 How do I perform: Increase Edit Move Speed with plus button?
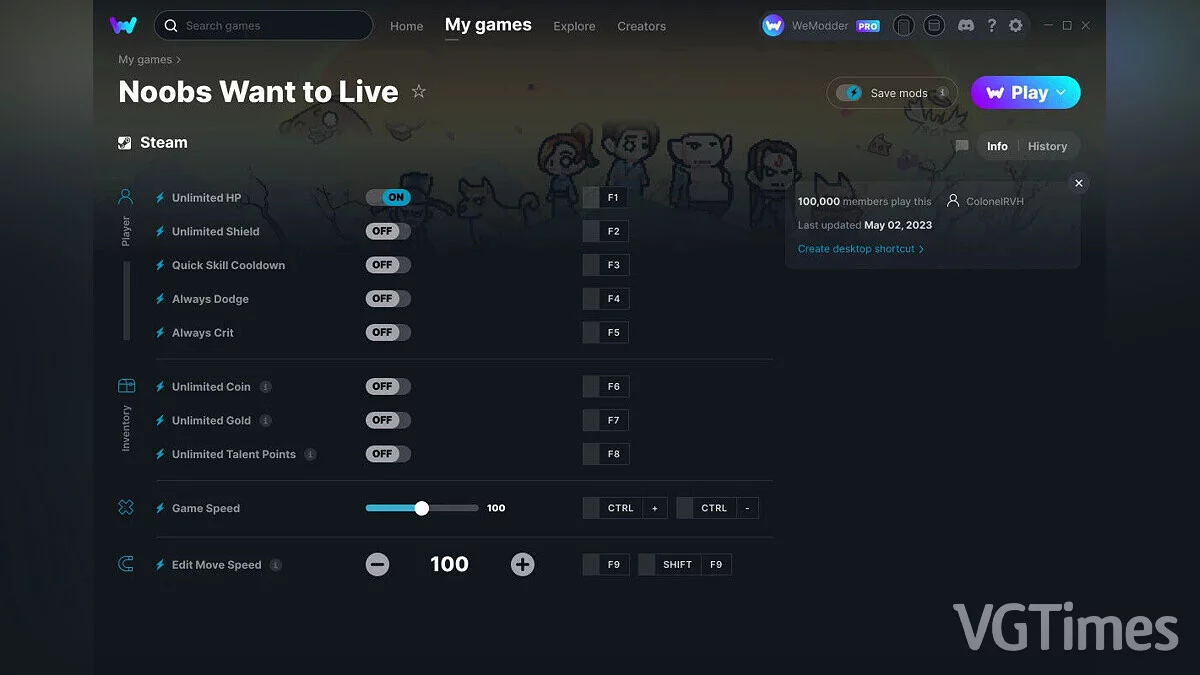point(522,565)
